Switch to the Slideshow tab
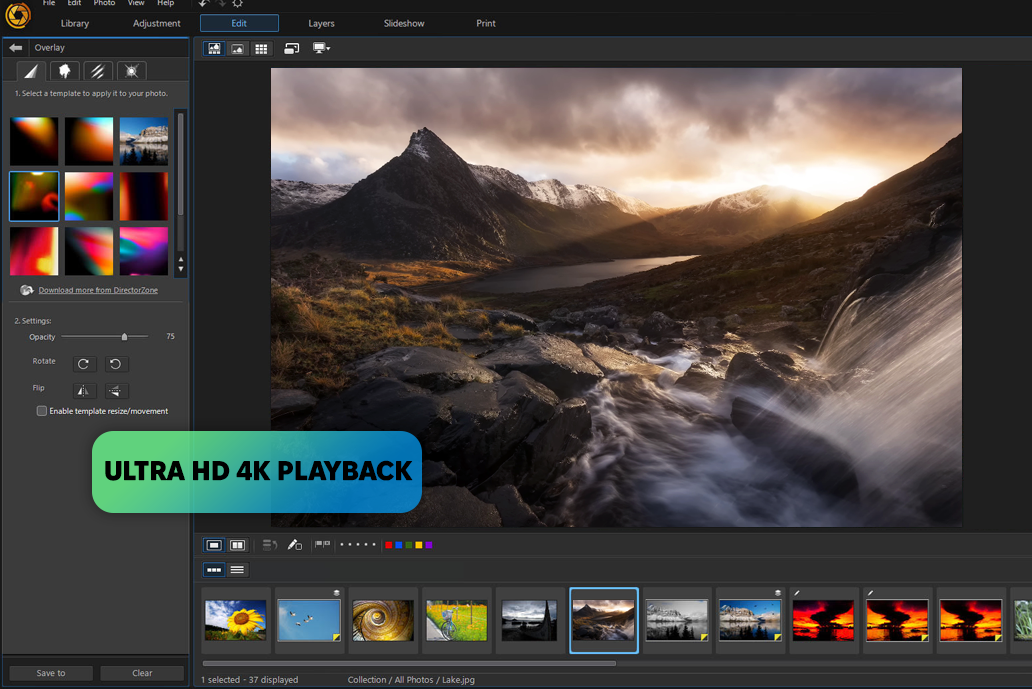 point(404,23)
